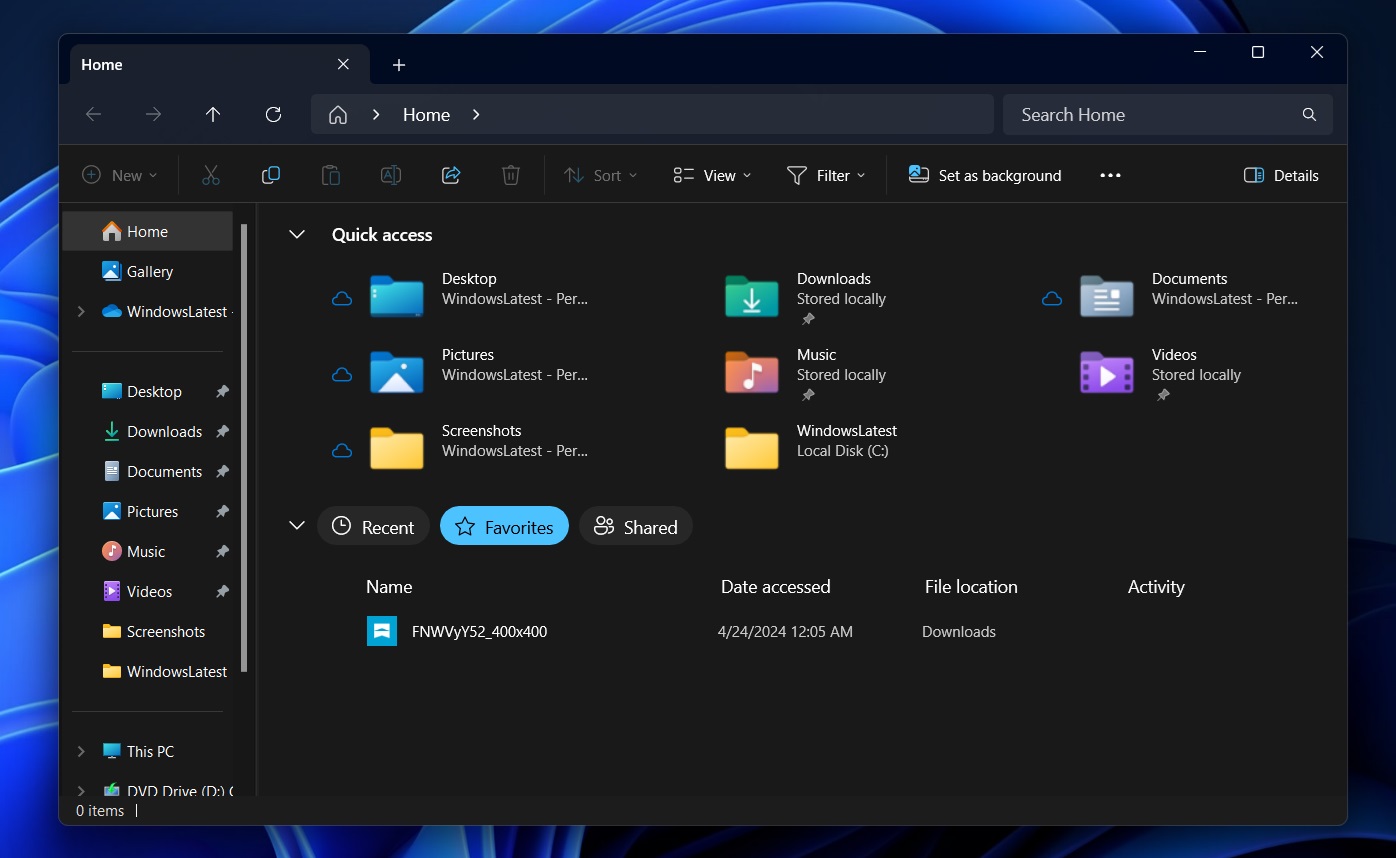The width and height of the screenshot is (1396, 858).
Task: Click the File location column header
Action: click(x=971, y=587)
